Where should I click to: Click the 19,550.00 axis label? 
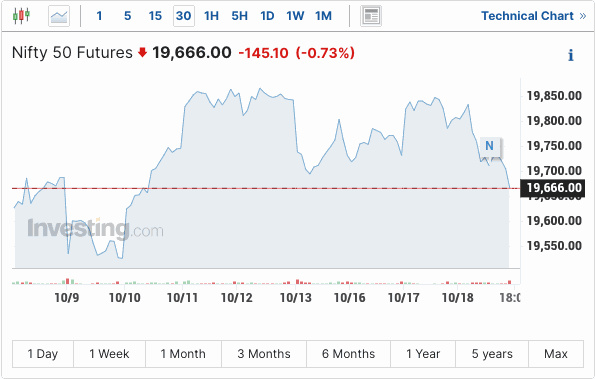tap(554, 246)
